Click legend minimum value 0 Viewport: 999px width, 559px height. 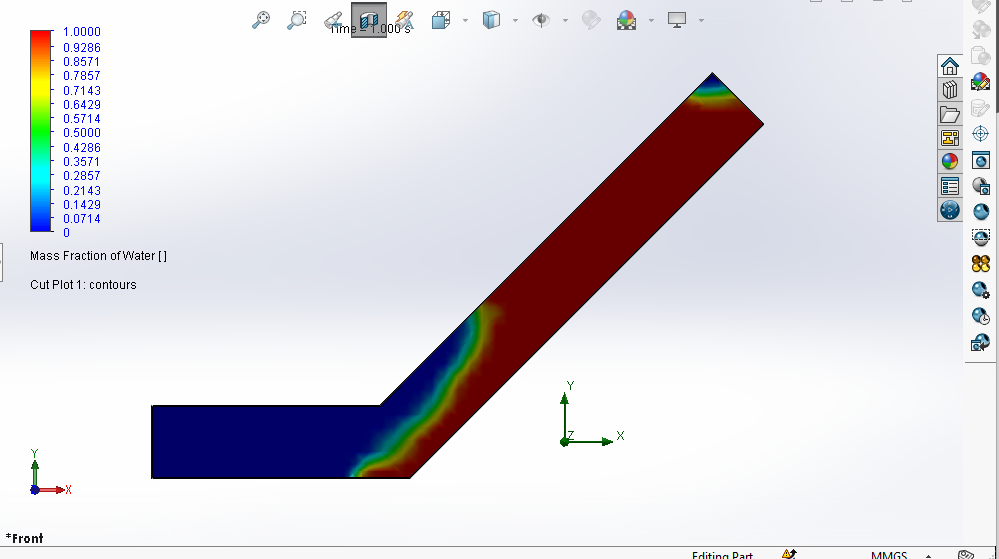coord(66,233)
